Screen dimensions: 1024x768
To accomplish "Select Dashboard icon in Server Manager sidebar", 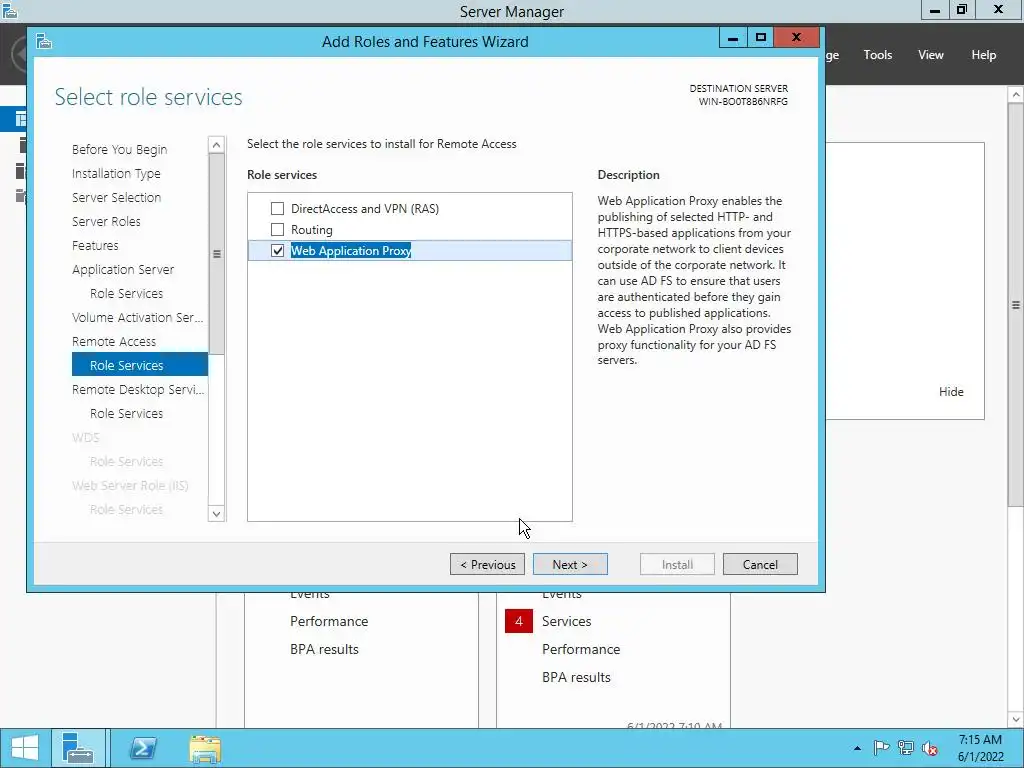I will (20, 119).
